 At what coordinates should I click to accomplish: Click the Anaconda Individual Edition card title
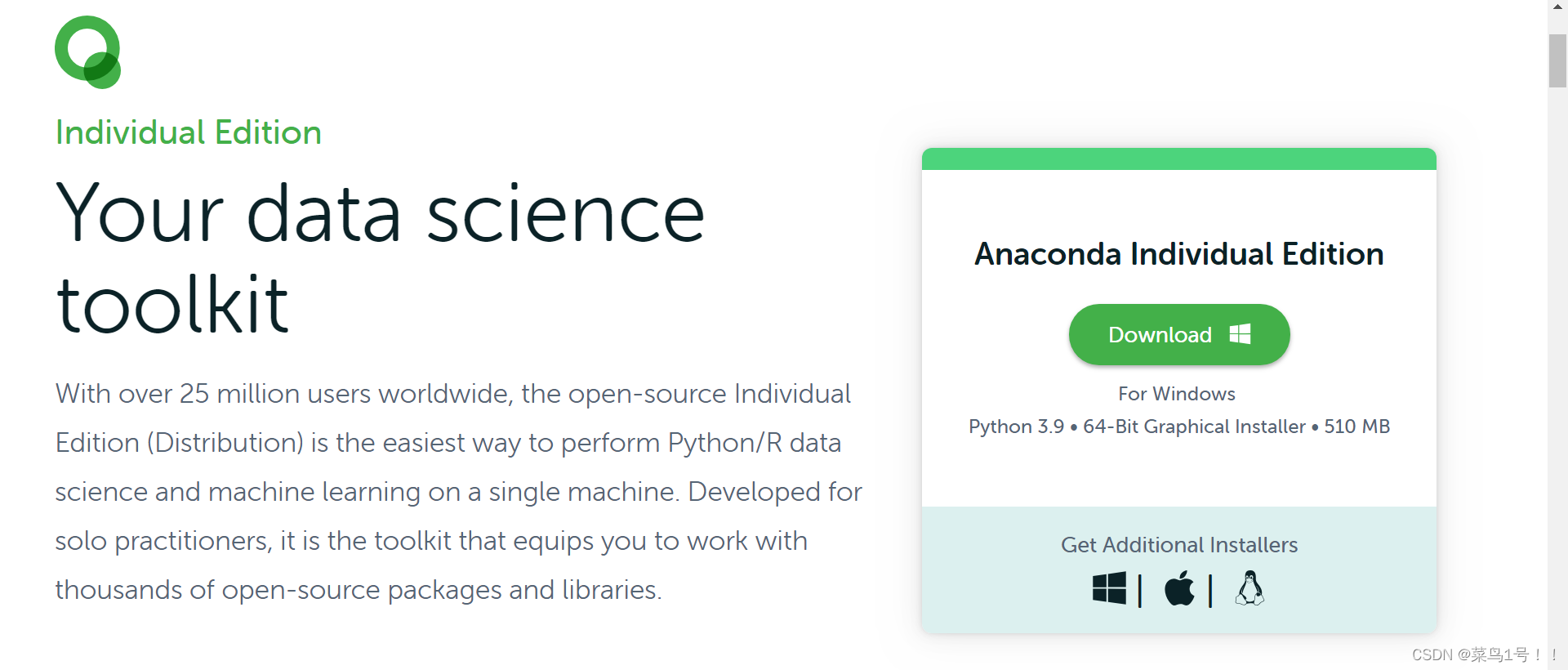[1179, 254]
